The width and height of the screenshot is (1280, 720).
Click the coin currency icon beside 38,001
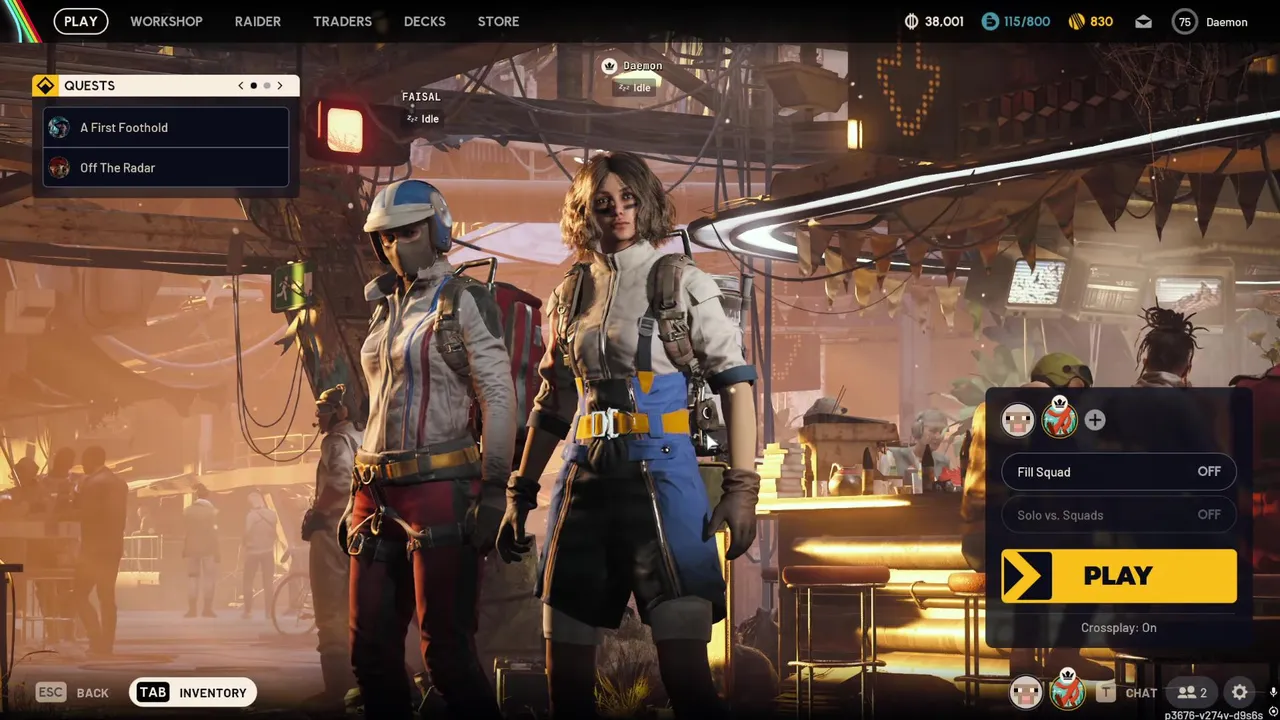coord(911,21)
